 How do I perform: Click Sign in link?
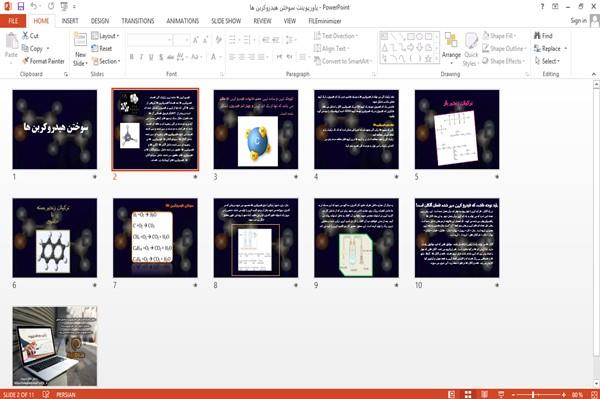pos(578,21)
